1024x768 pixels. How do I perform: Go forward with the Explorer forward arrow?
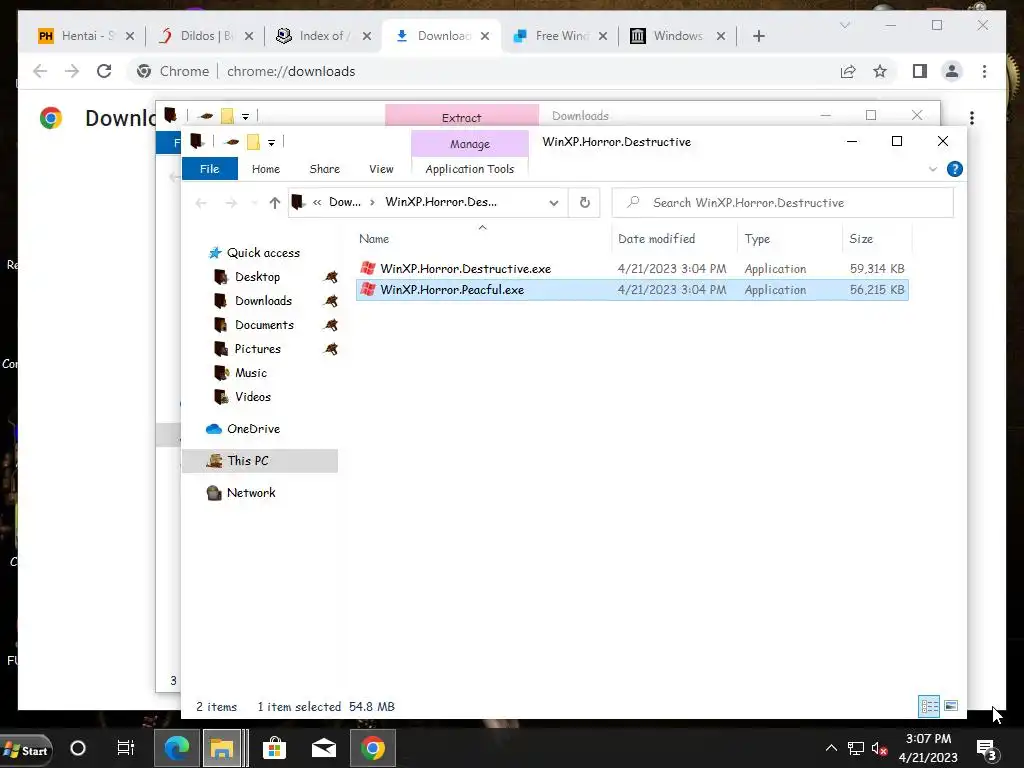pyautogui.click(x=231, y=203)
